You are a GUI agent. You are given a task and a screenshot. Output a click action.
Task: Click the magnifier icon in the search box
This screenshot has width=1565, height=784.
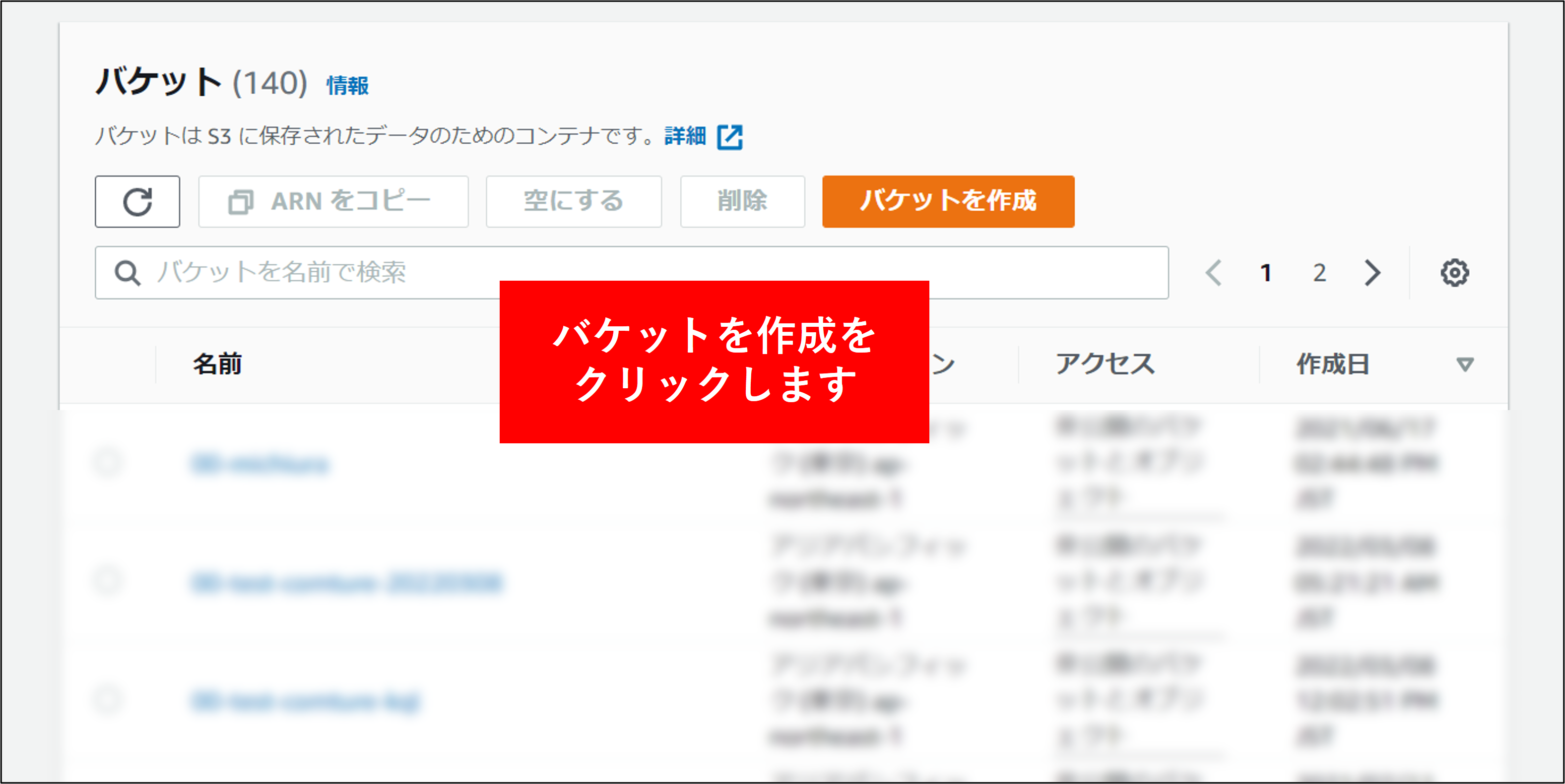[x=128, y=273]
